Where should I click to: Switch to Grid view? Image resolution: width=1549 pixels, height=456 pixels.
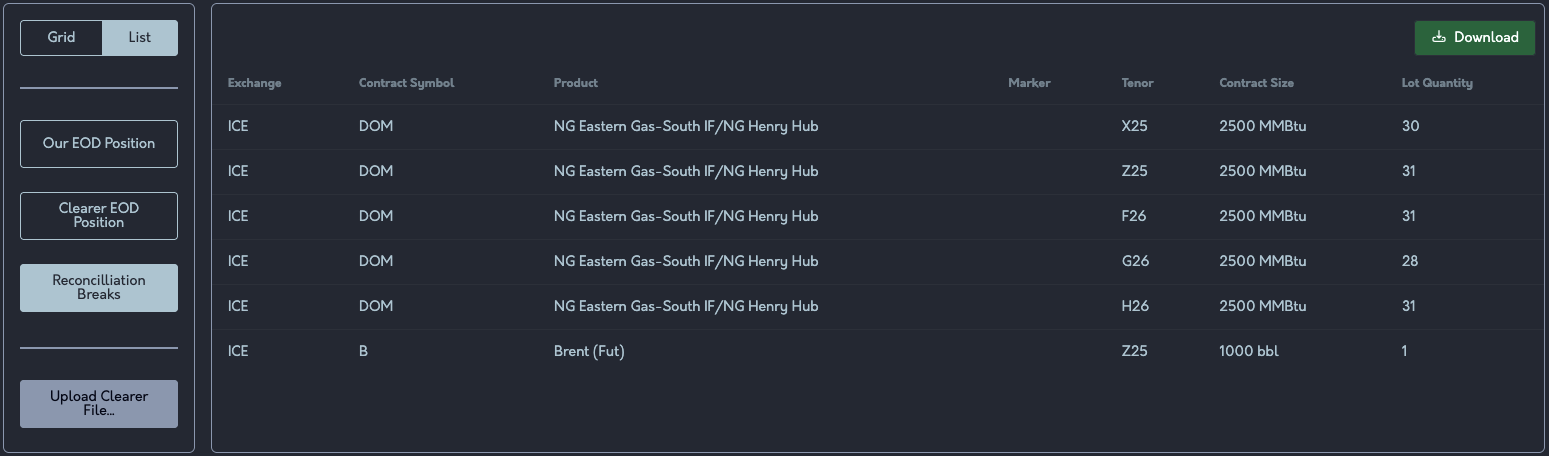tap(61, 38)
